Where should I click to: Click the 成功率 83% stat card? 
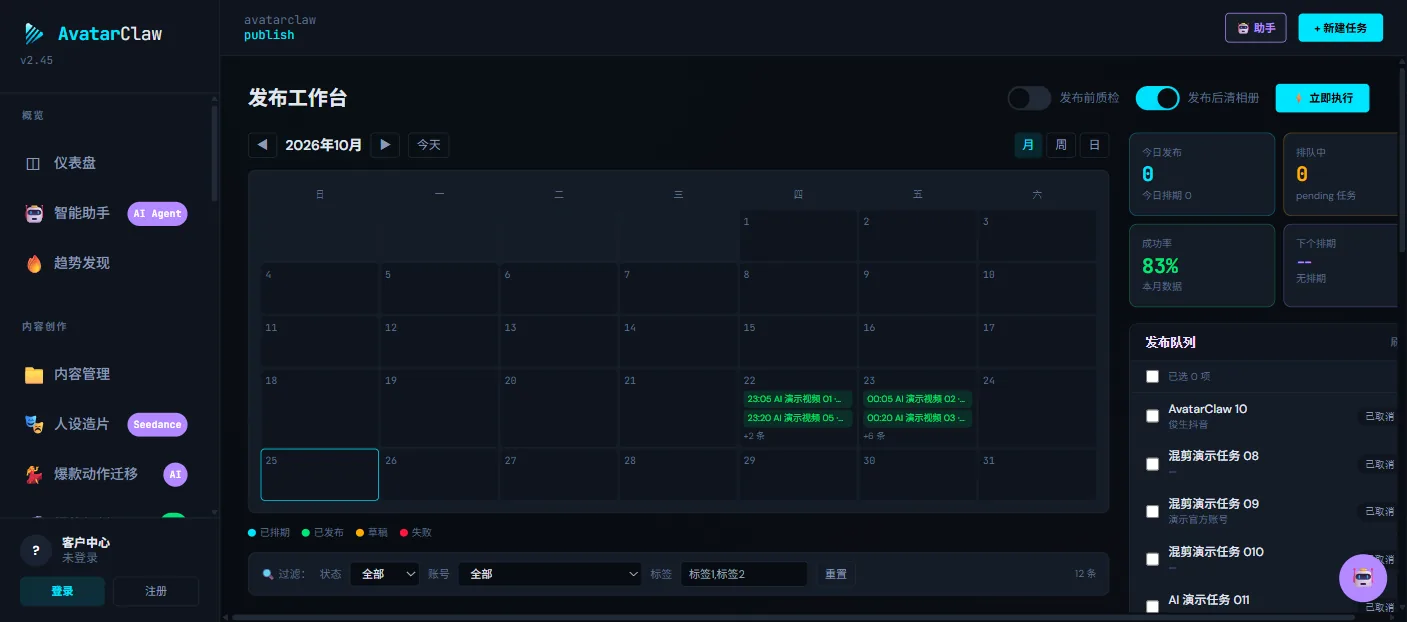click(1202, 265)
